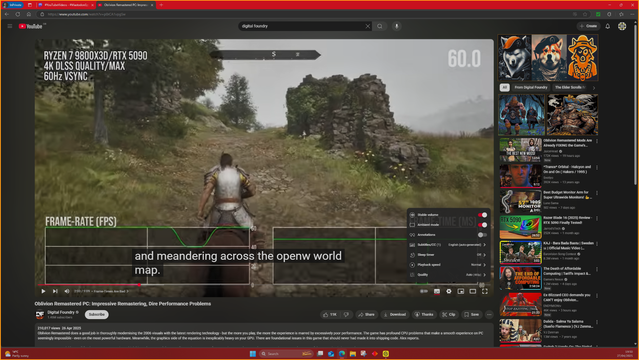Toggle the Stable volume switch
This screenshot has height=360, width=639.
click(482, 215)
